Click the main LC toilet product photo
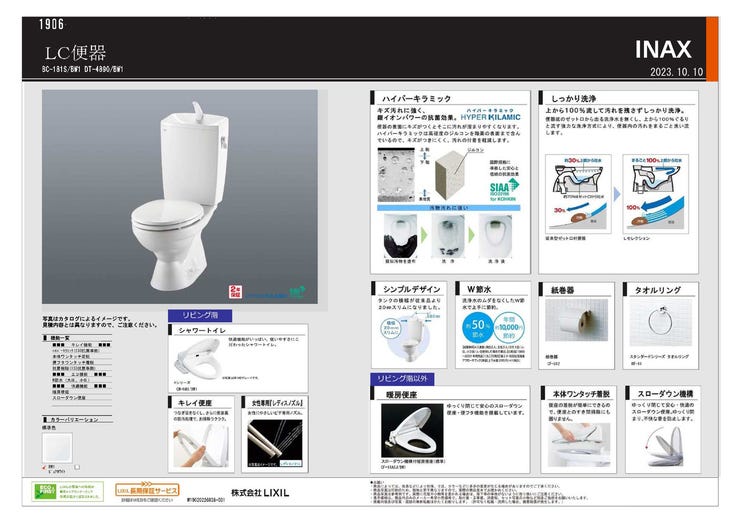Screen dimensions: 740x523 pos(180,198)
